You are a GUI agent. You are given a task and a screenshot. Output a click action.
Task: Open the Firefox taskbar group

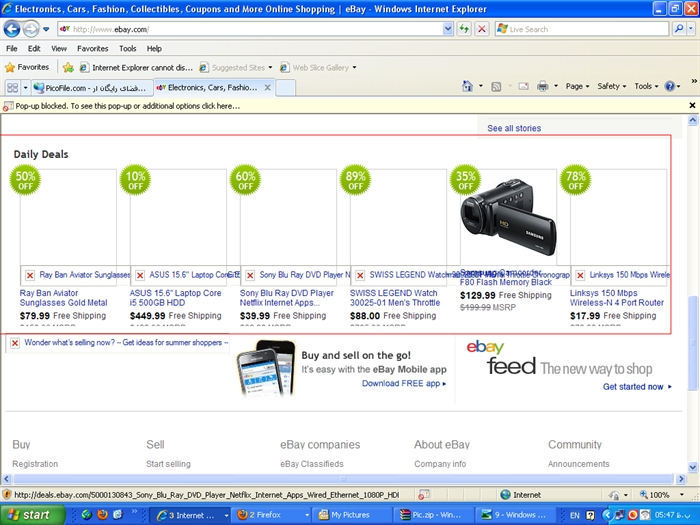click(273, 515)
